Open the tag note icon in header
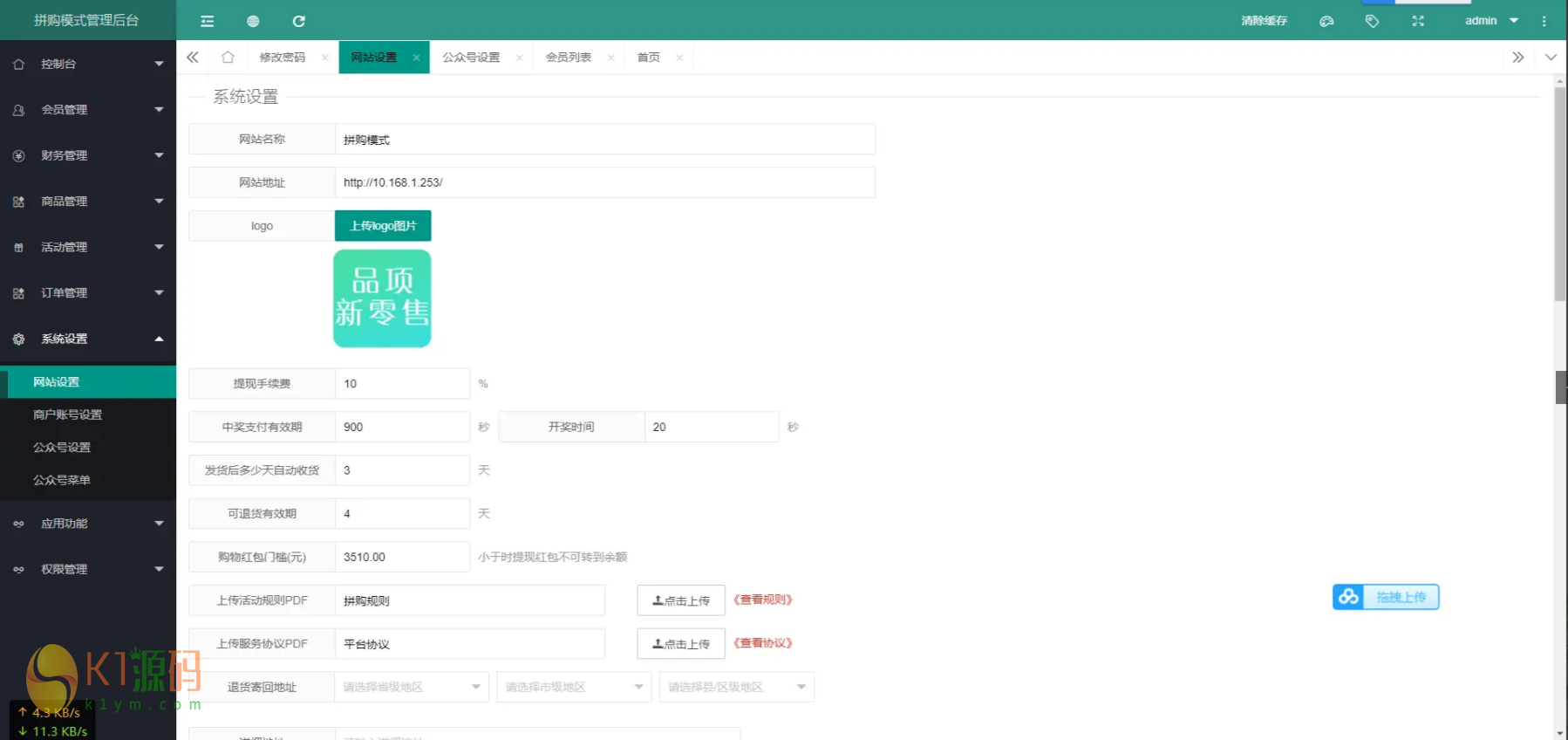Screen dimensions: 1568x740 (x=1372, y=21)
